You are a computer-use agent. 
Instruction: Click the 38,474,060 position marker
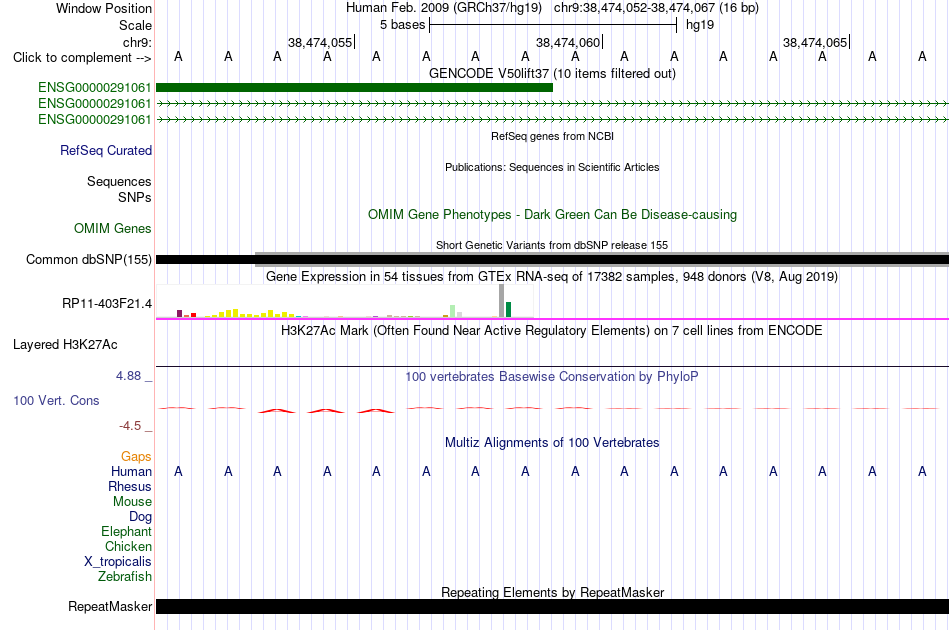[568, 42]
